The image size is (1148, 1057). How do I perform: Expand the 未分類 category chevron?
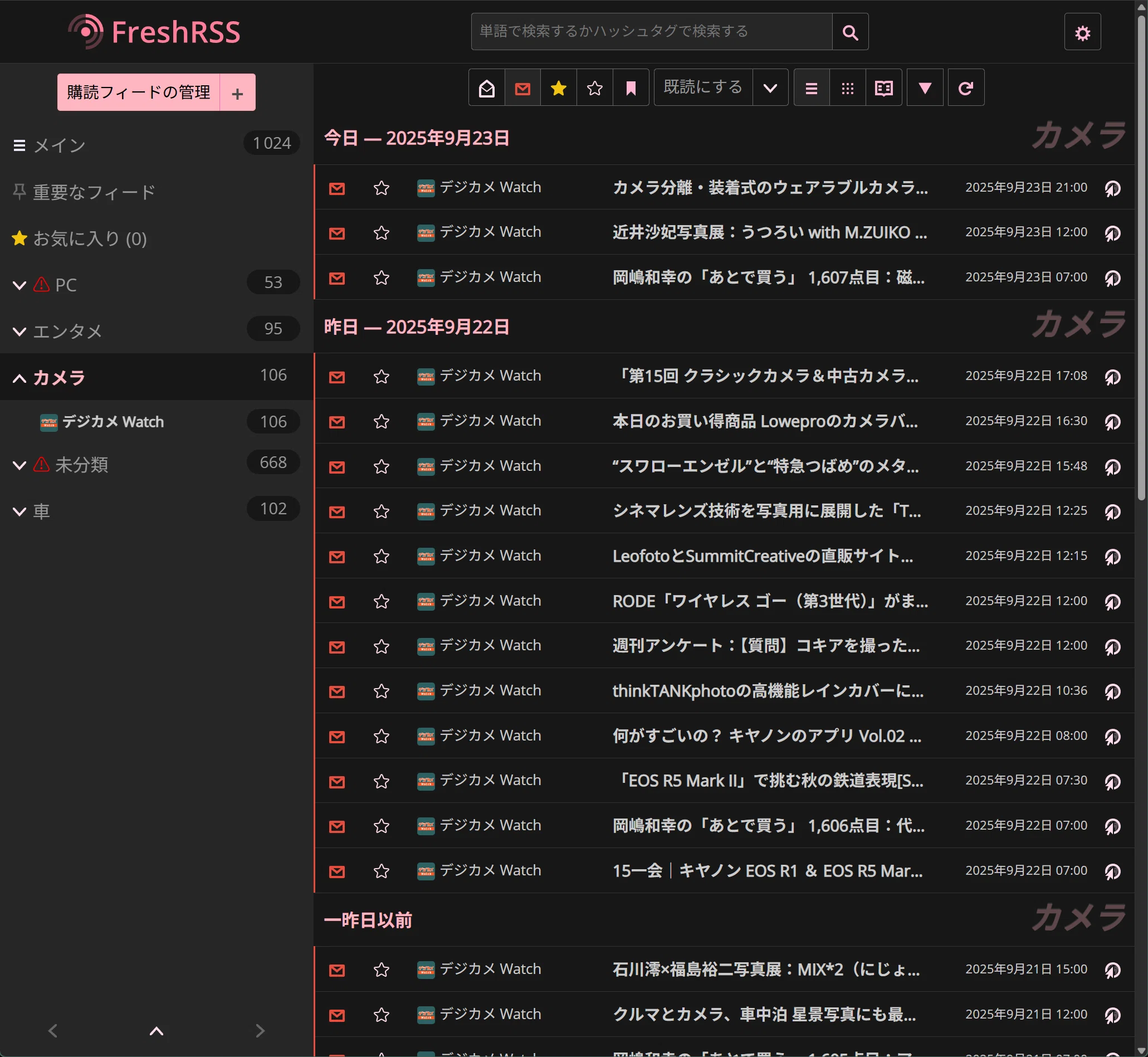coord(19,466)
